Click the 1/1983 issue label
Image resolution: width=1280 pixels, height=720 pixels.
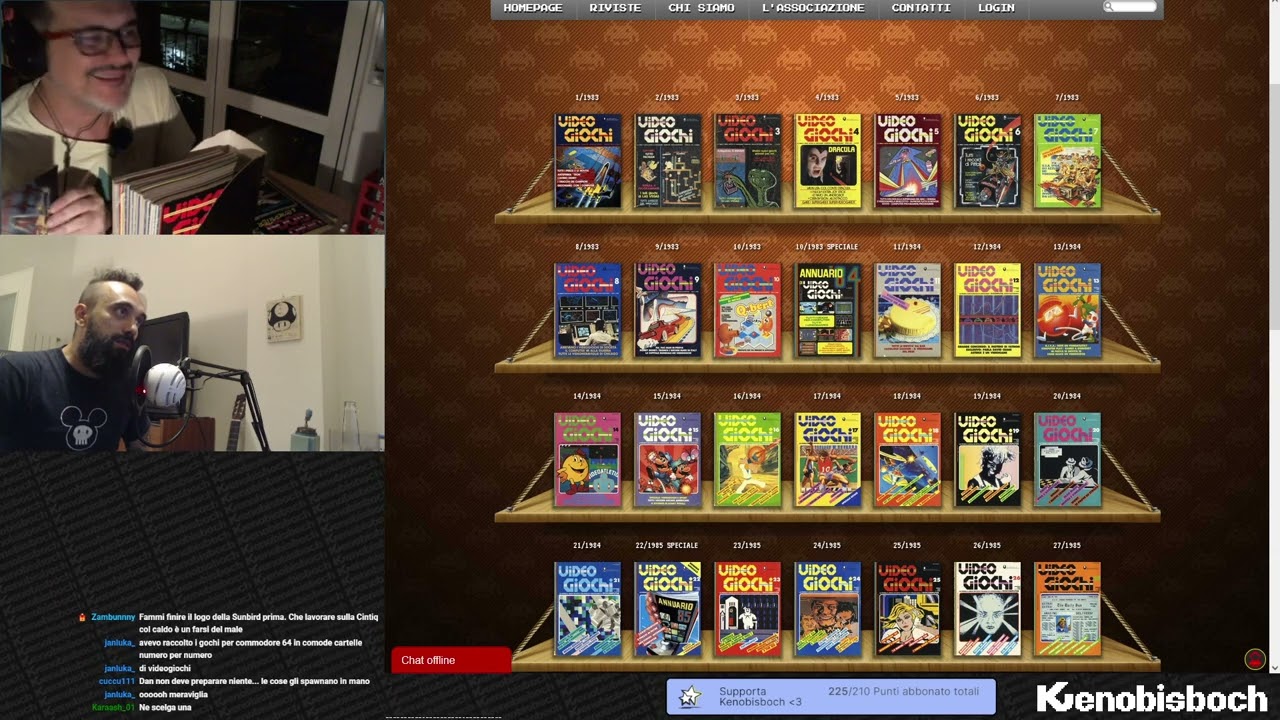point(587,98)
